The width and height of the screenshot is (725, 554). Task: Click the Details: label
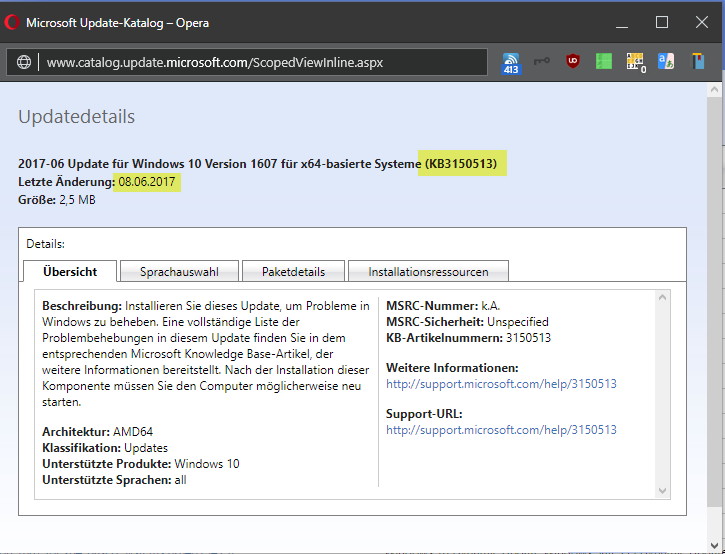pos(45,244)
